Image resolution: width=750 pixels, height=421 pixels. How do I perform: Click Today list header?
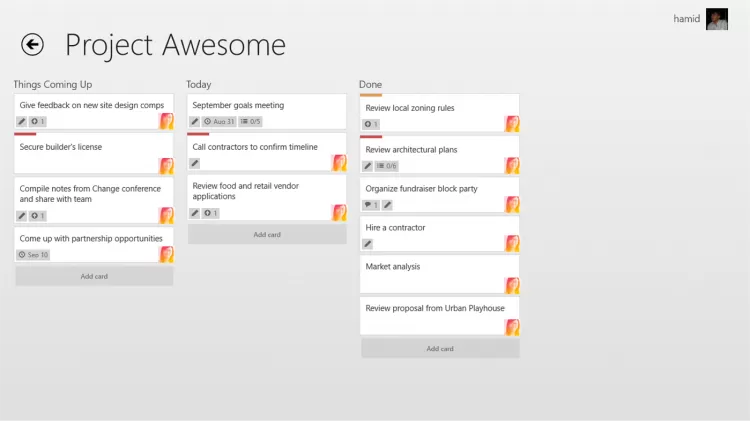[199, 85]
